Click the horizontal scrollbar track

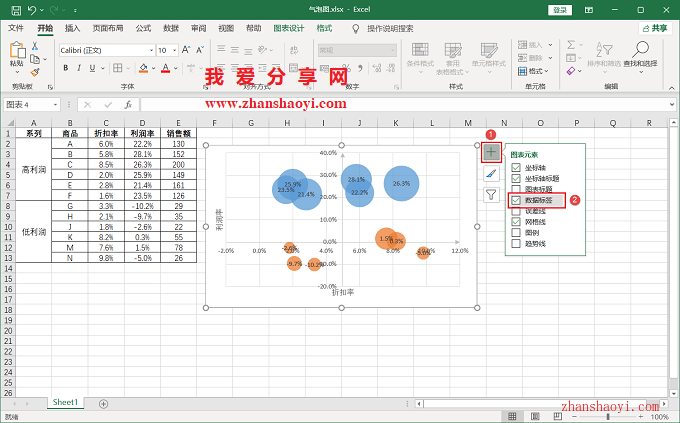541,404
